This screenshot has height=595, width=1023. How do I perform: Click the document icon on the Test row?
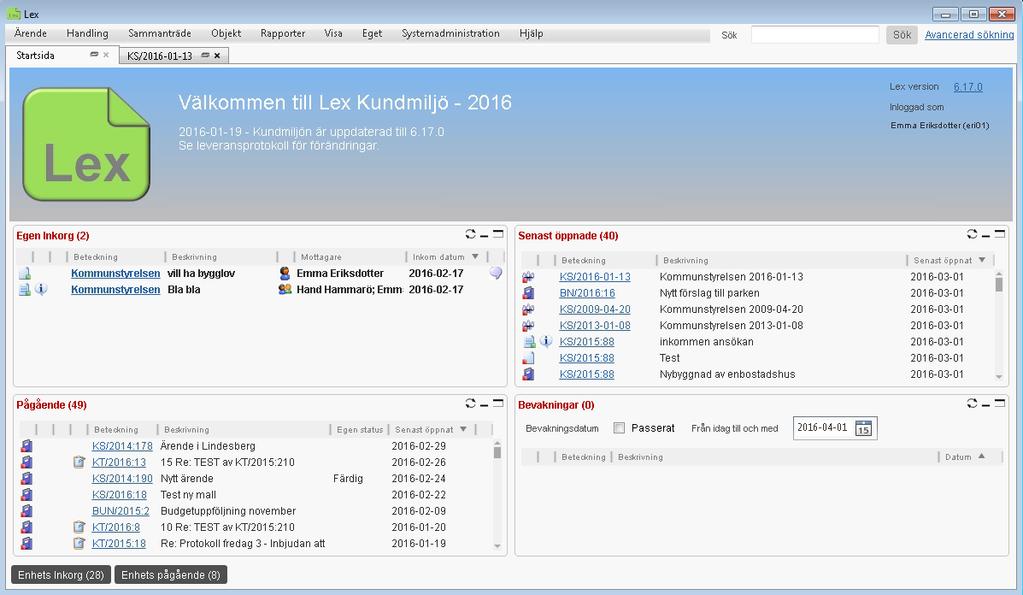528,358
